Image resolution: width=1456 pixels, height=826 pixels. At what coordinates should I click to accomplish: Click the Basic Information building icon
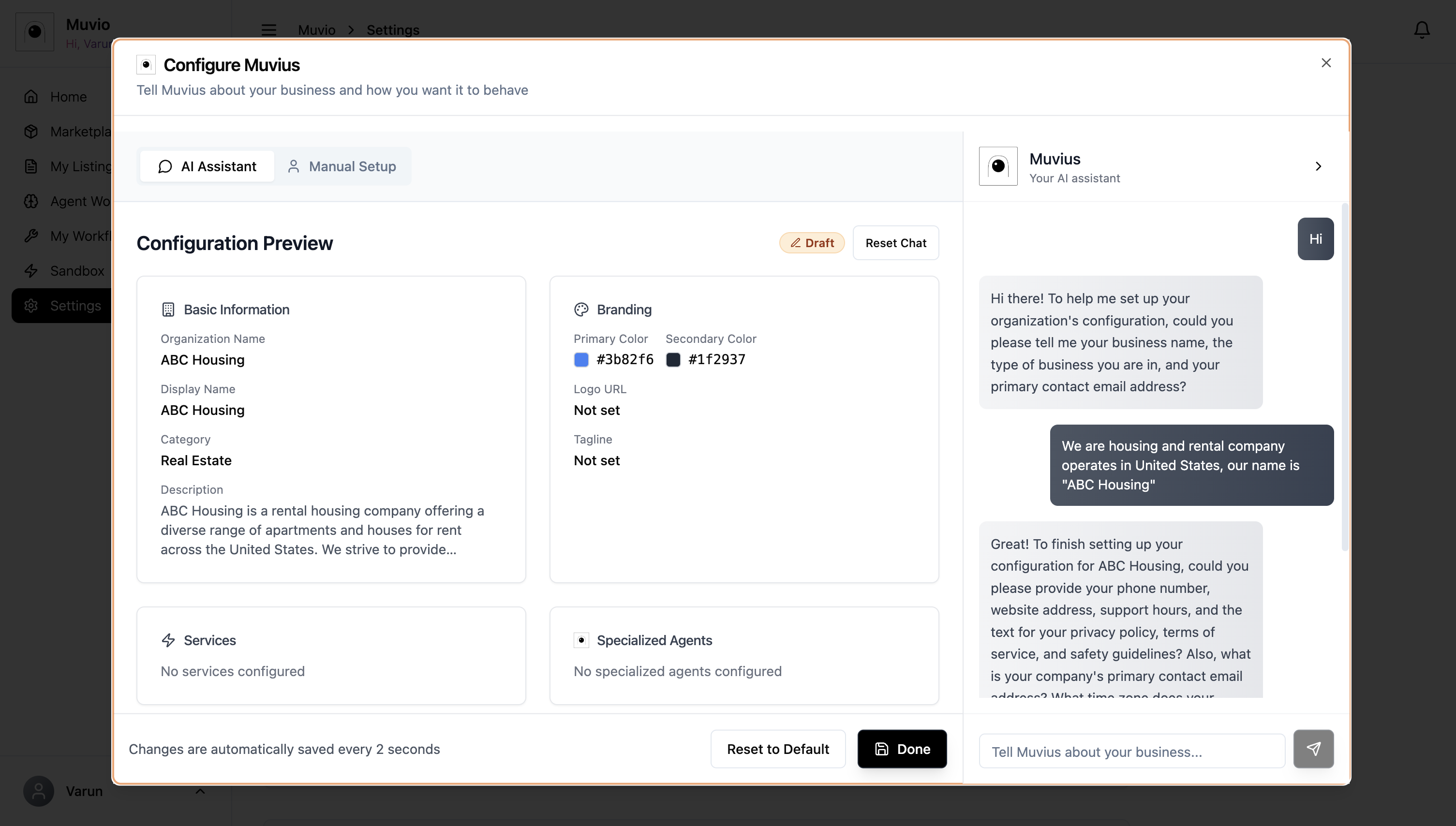(168, 309)
